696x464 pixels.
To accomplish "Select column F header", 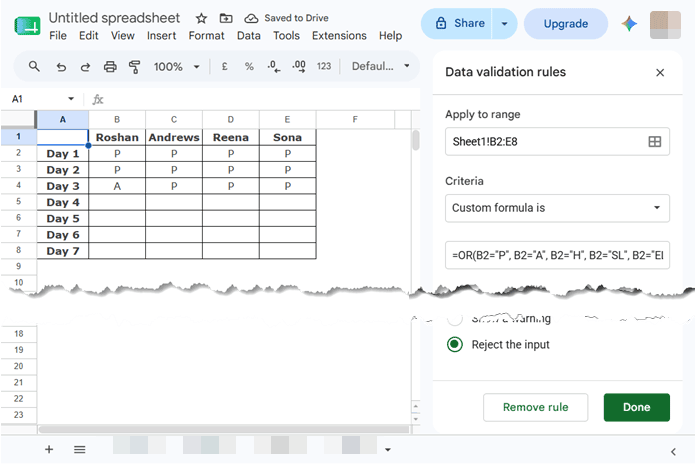I will point(355,119).
